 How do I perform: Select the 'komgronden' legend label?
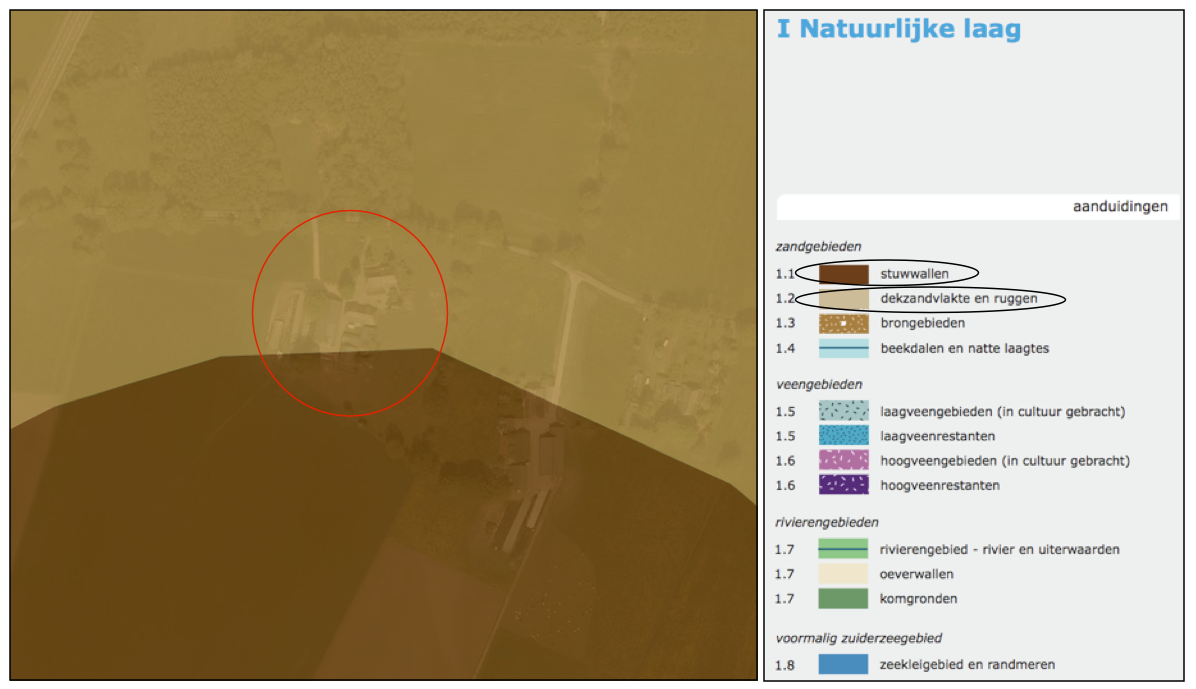(918, 599)
